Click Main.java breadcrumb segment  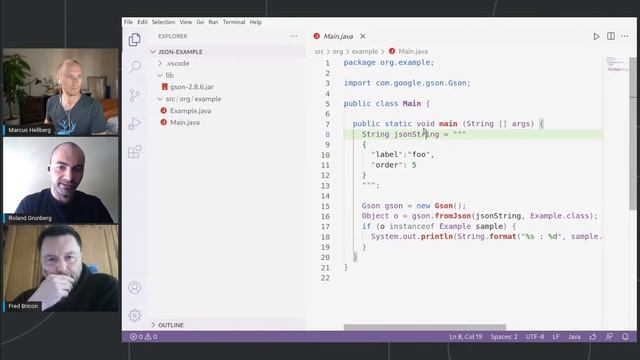413,51
